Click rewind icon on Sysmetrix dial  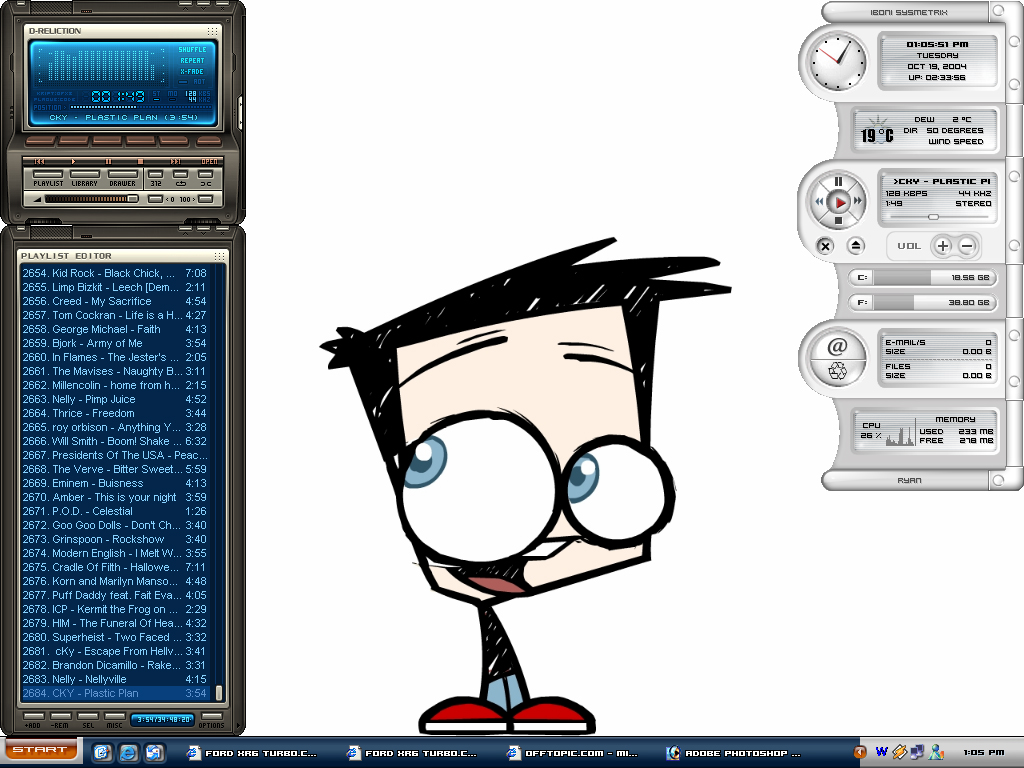(x=819, y=202)
